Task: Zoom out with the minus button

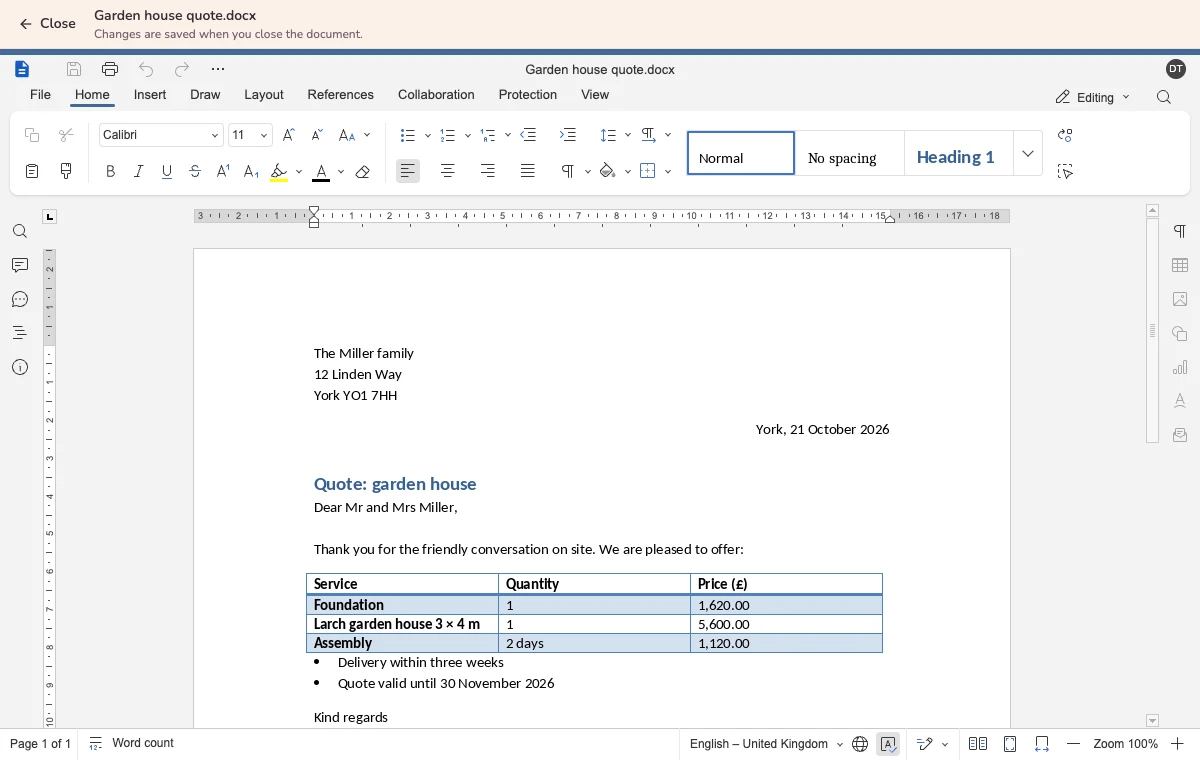Action: 1074,744
